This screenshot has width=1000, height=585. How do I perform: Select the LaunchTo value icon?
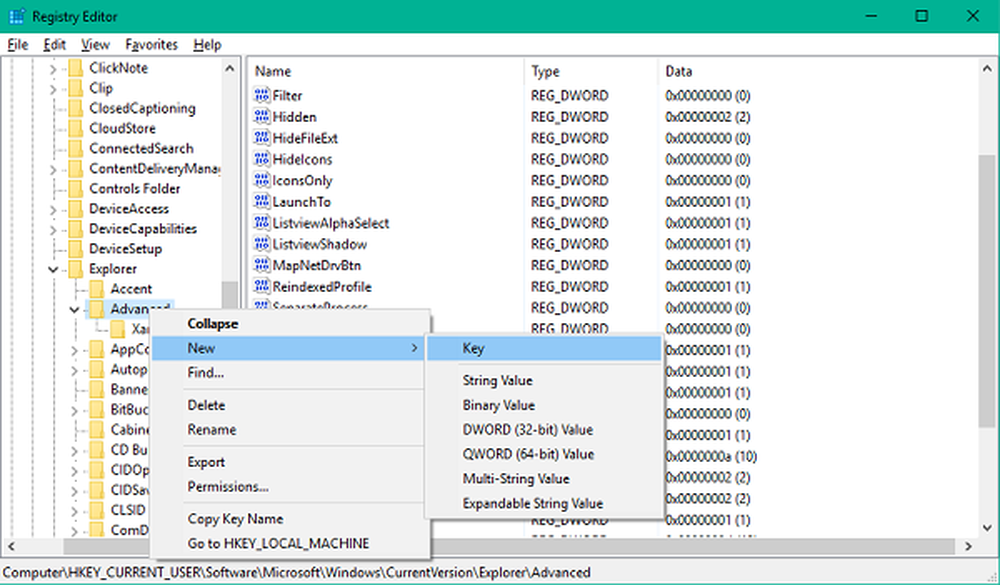tap(263, 202)
